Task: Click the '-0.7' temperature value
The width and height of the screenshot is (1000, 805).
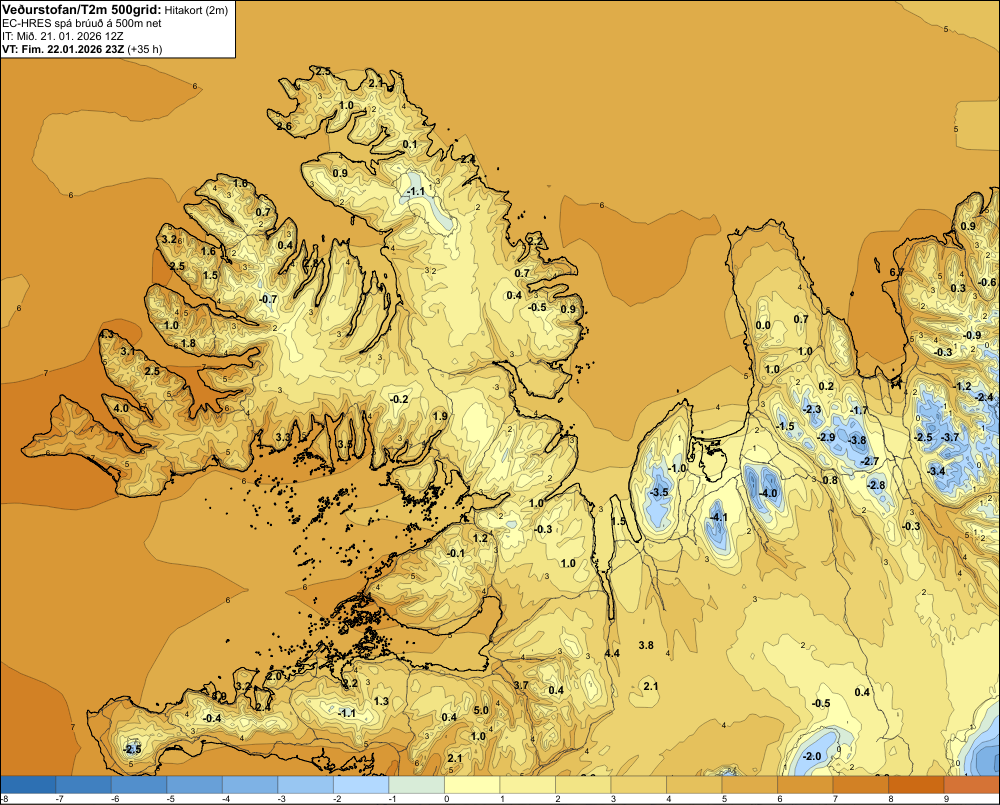Action: [x=268, y=299]
